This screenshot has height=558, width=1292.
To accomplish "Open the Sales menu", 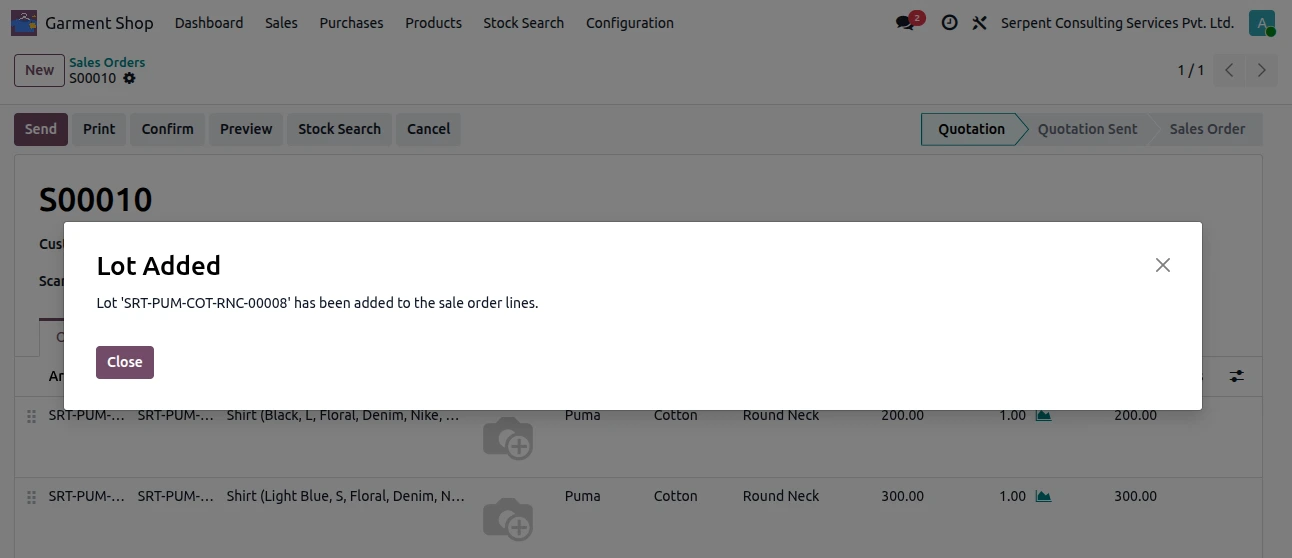I will (281, 22).
